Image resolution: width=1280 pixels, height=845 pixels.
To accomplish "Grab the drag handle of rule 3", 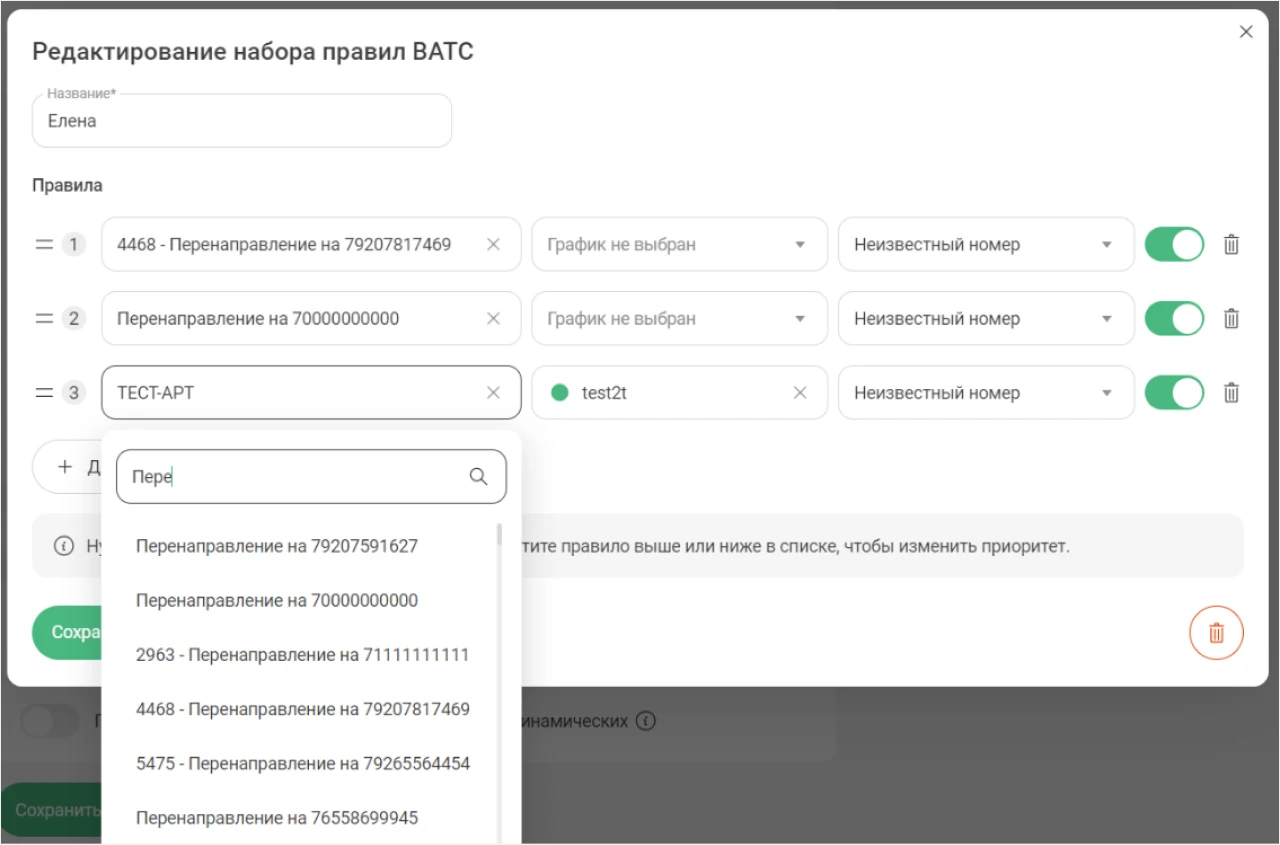I will [x=44, y=393].
